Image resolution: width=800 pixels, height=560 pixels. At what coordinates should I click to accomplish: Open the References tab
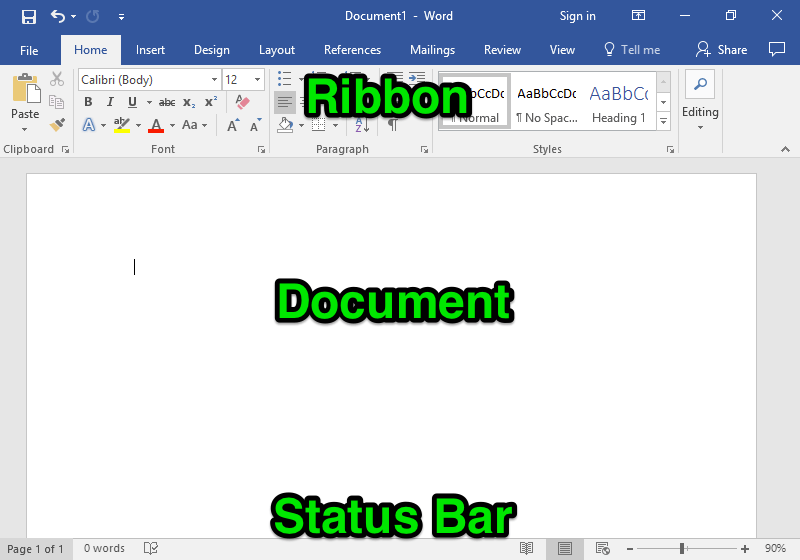(352, 50)
